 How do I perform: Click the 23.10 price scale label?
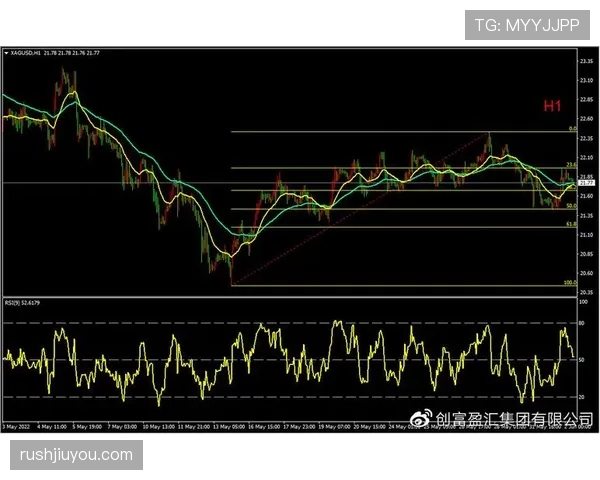[x=586, y=80]
